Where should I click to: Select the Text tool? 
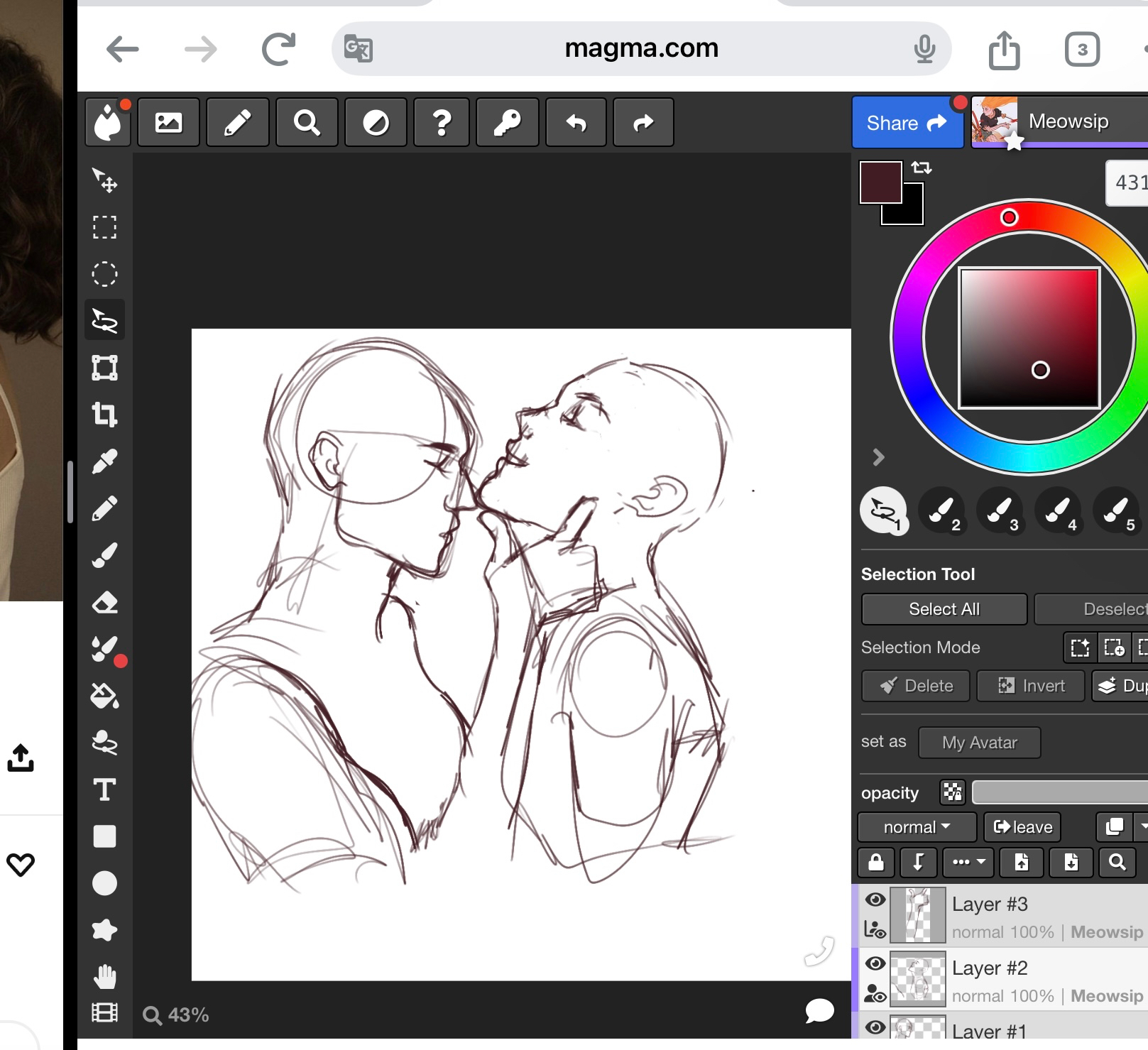(104, 789)
